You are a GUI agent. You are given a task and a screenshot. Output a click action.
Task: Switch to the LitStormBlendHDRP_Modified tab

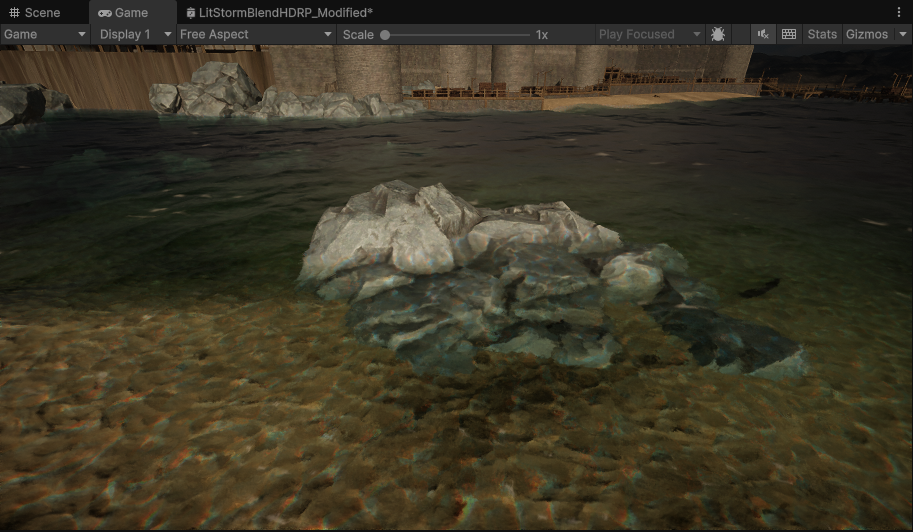(x=285, y=13)
